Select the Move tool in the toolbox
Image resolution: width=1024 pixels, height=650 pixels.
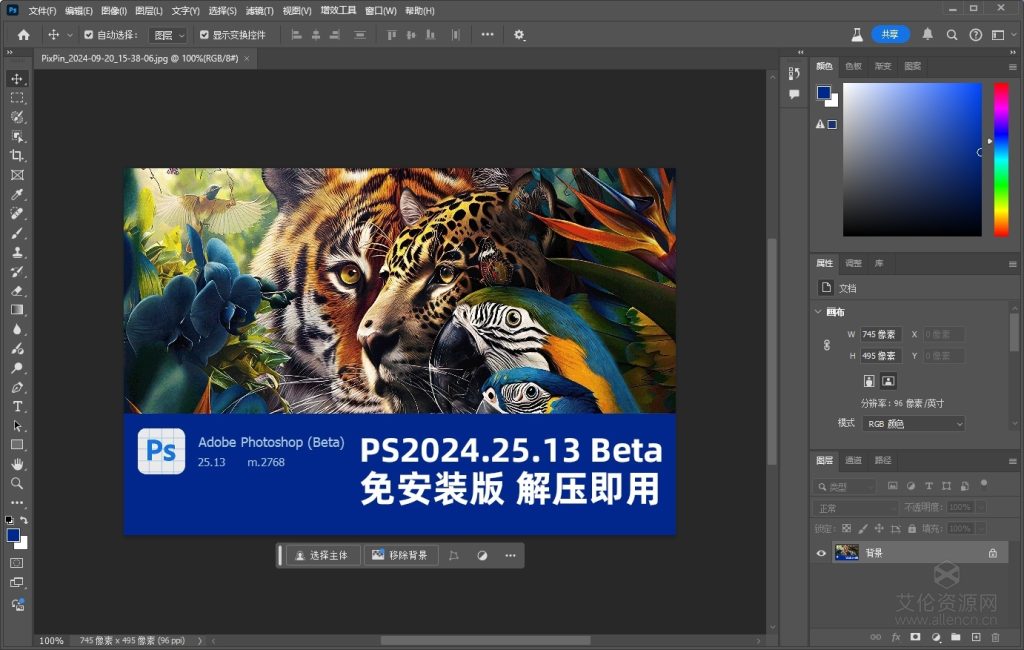click(17, 79)
